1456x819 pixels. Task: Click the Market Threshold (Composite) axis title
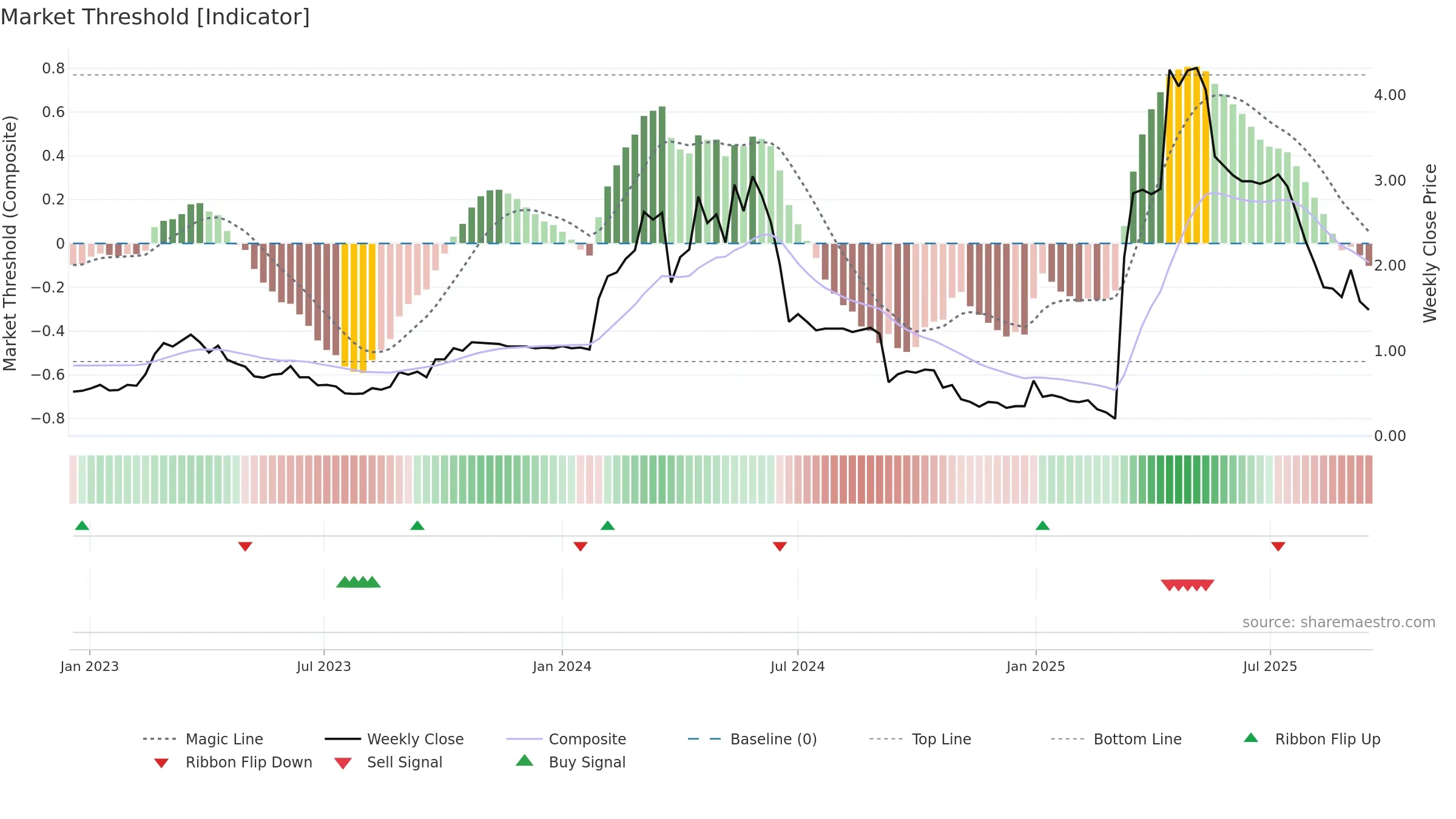(10, 243)
